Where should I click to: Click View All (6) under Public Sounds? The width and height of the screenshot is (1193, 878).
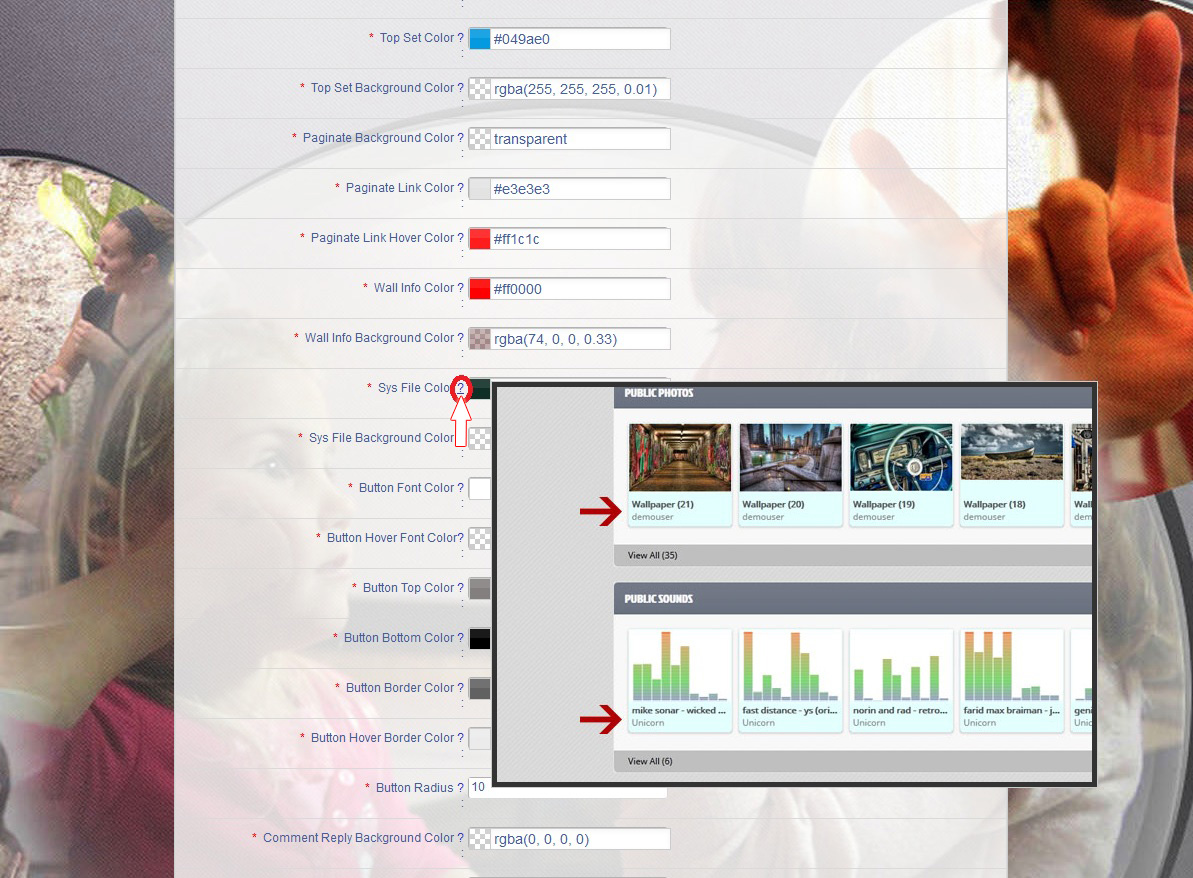click(x=650, y=762)
